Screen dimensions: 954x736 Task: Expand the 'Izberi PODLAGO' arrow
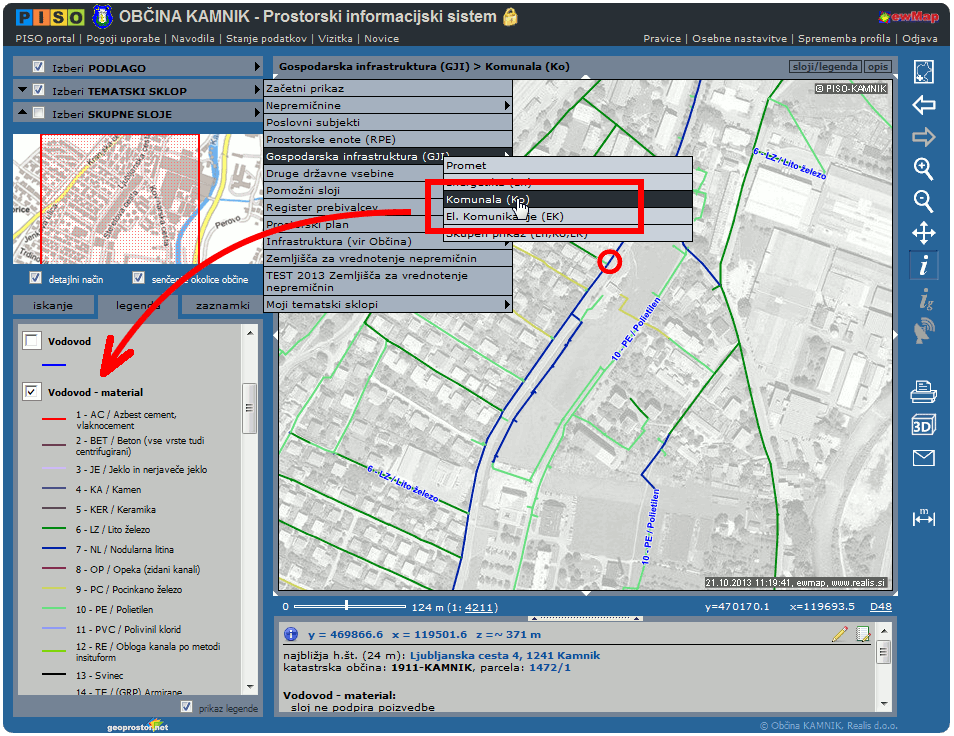[x=257, y=68]
